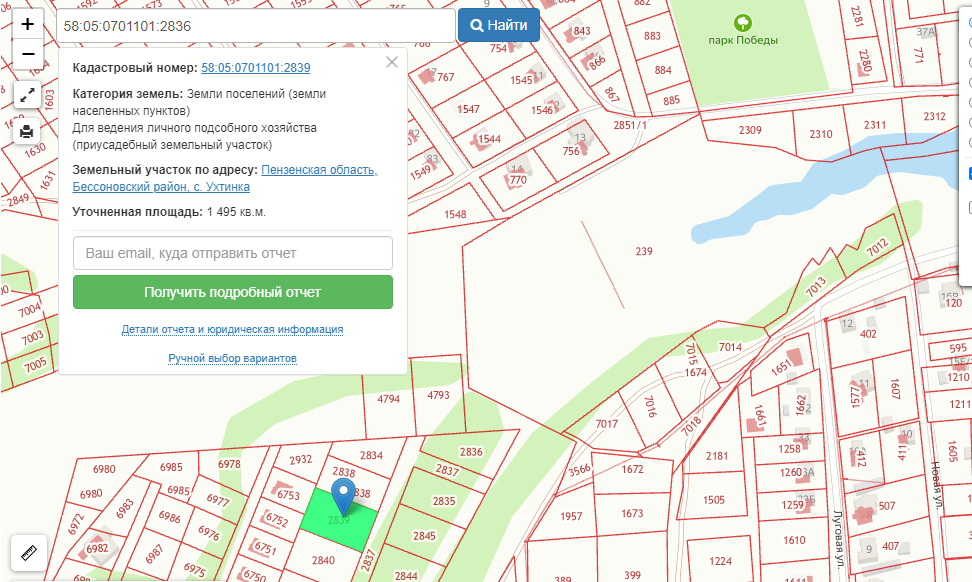
Task: Click parcel 1673 on the map
Action: pos(632,513)
